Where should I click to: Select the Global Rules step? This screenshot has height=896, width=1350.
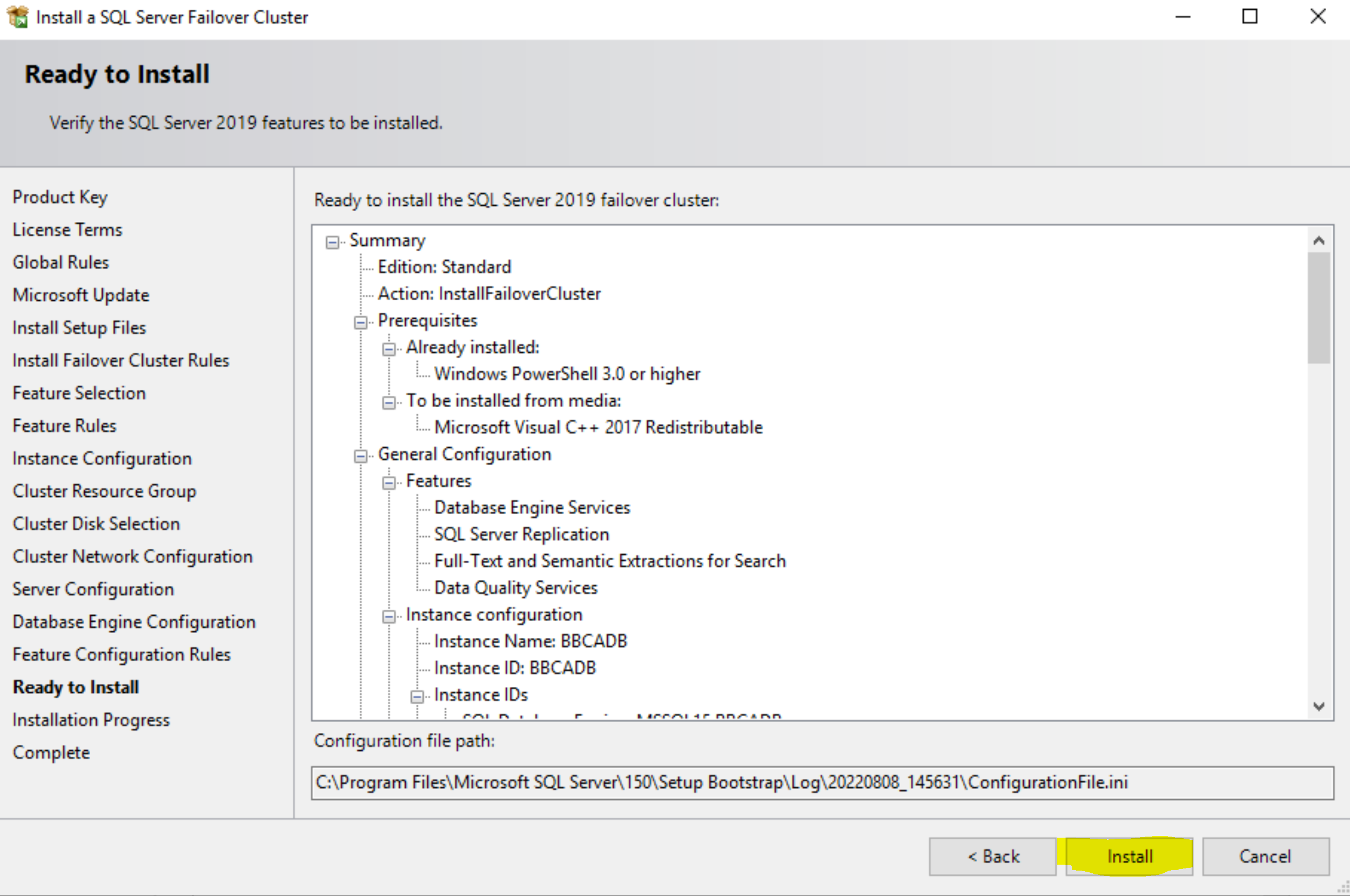pyautogui.click(x=61, y=262)
